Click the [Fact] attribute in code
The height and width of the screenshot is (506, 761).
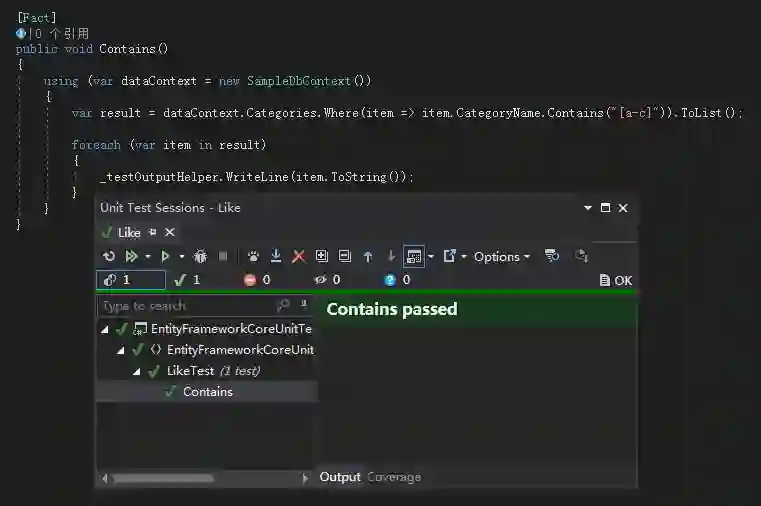(37, 18)
